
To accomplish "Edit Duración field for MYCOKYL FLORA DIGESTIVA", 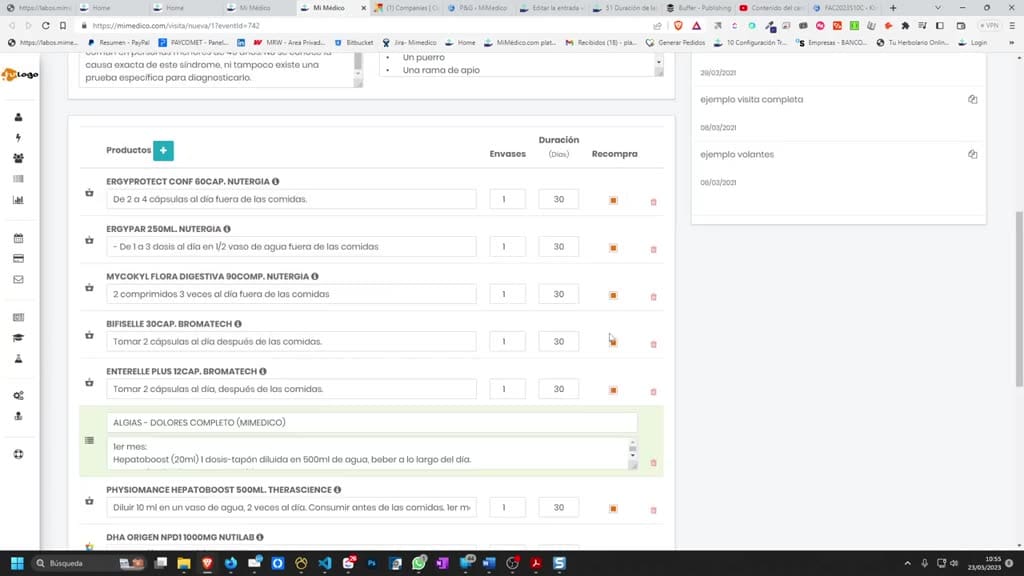I will pos(558,294).
